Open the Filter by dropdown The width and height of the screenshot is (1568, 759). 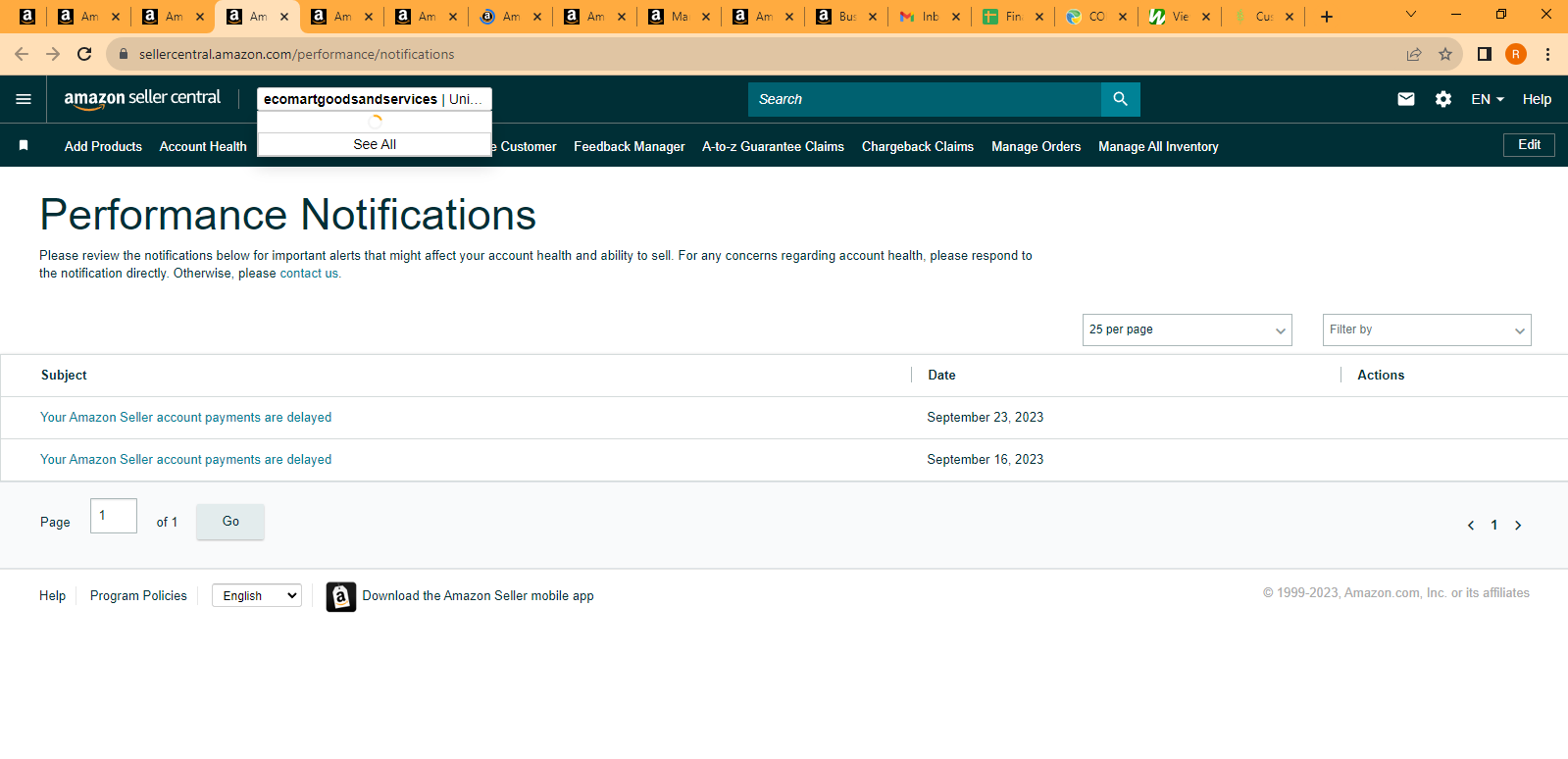(x=1427, y=329)
